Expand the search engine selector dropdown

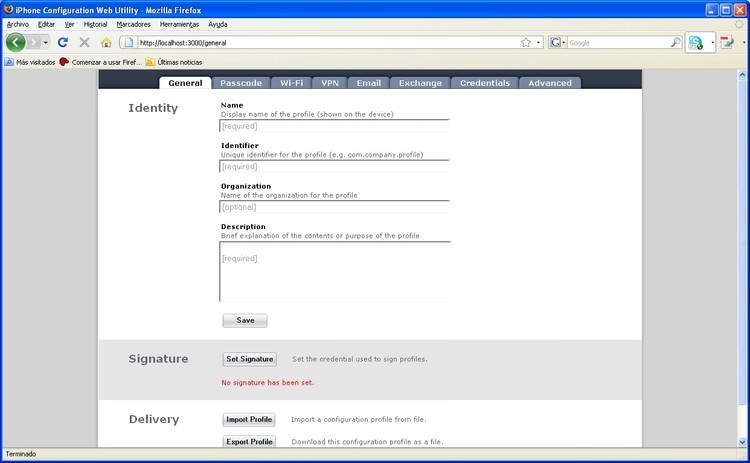click(x=558, y=43)
